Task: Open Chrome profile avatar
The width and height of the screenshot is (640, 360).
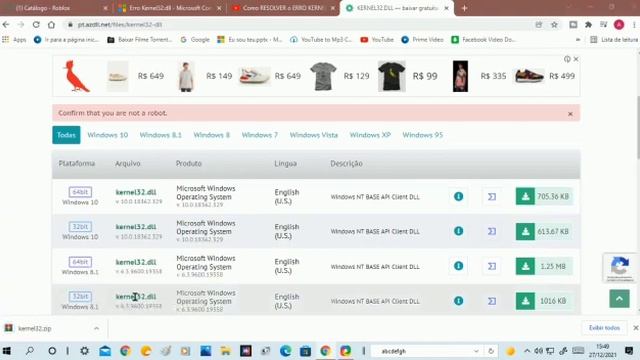Action: (x=619, y=25)
